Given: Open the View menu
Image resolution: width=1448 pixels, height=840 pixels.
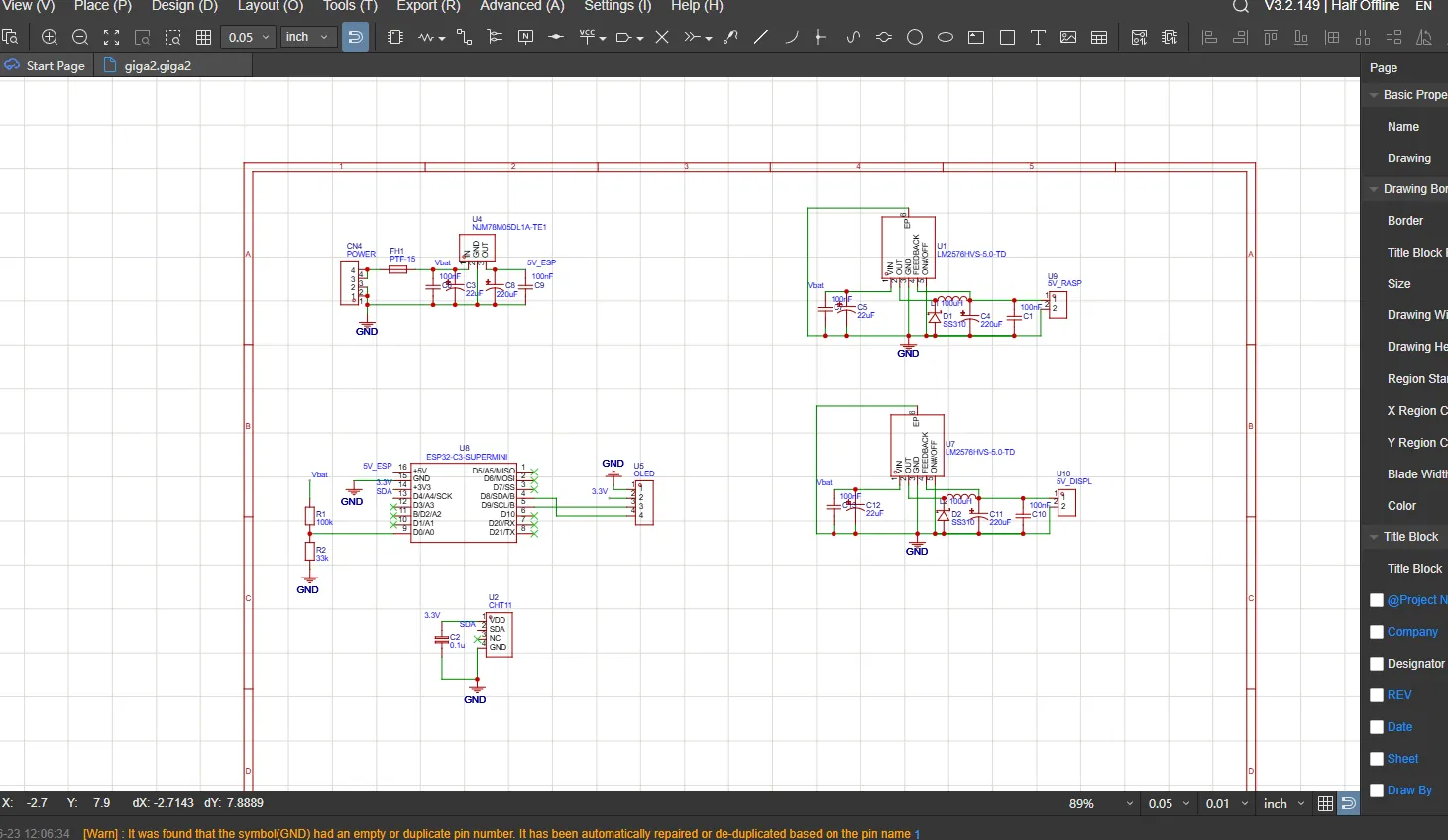Looking at the screenshot, I should point(28,6).
